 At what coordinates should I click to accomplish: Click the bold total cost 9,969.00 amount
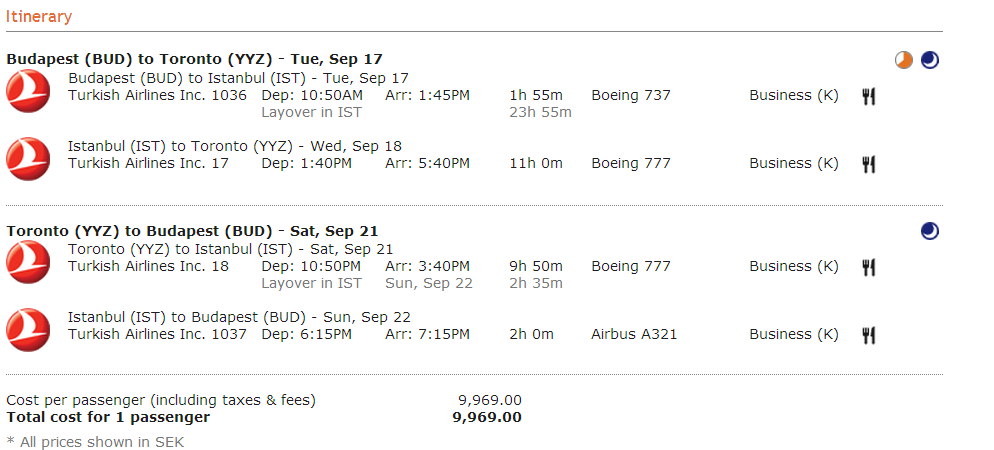coord(487,417)
